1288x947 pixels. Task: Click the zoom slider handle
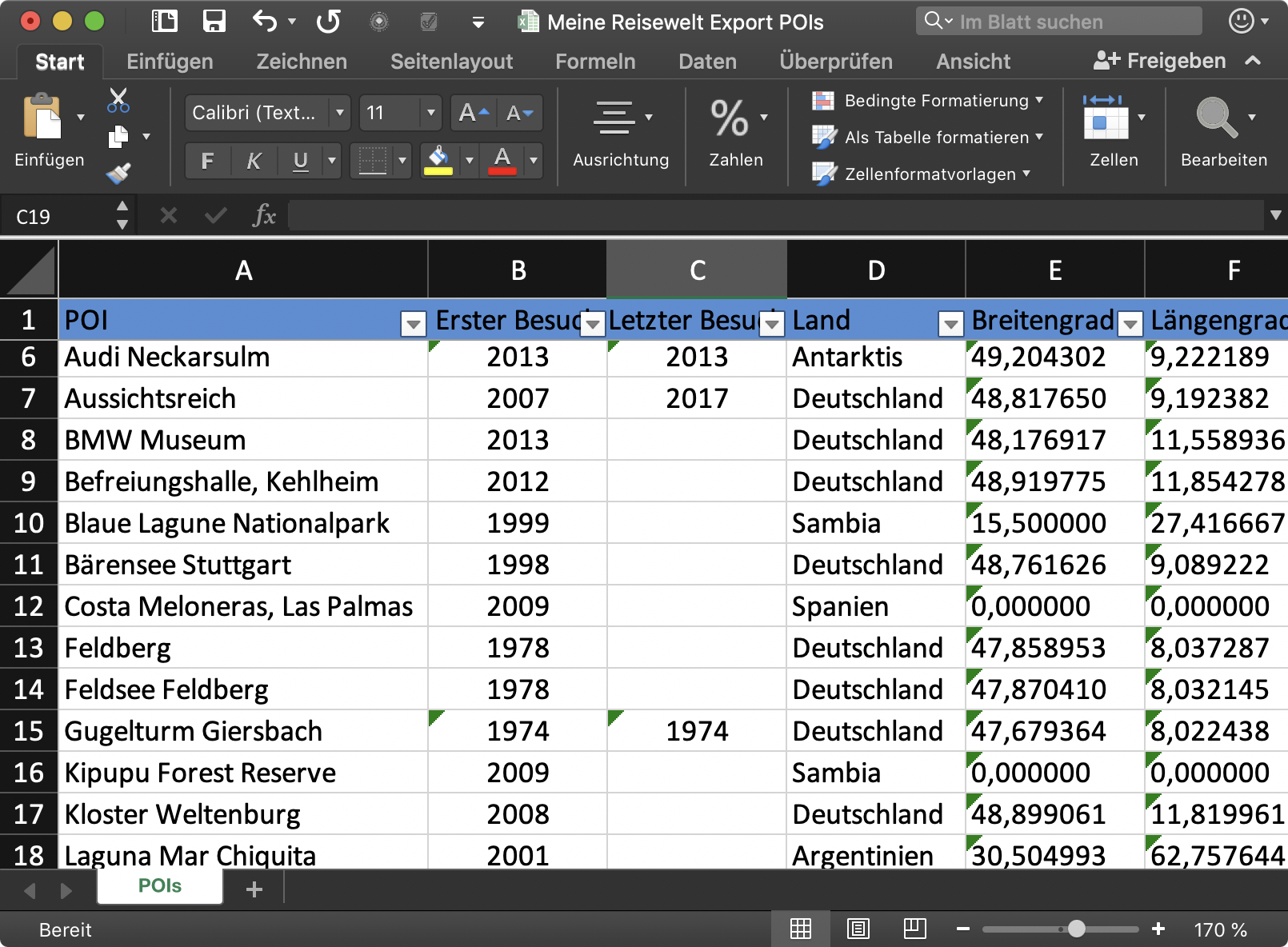[x=1077, y=929]
